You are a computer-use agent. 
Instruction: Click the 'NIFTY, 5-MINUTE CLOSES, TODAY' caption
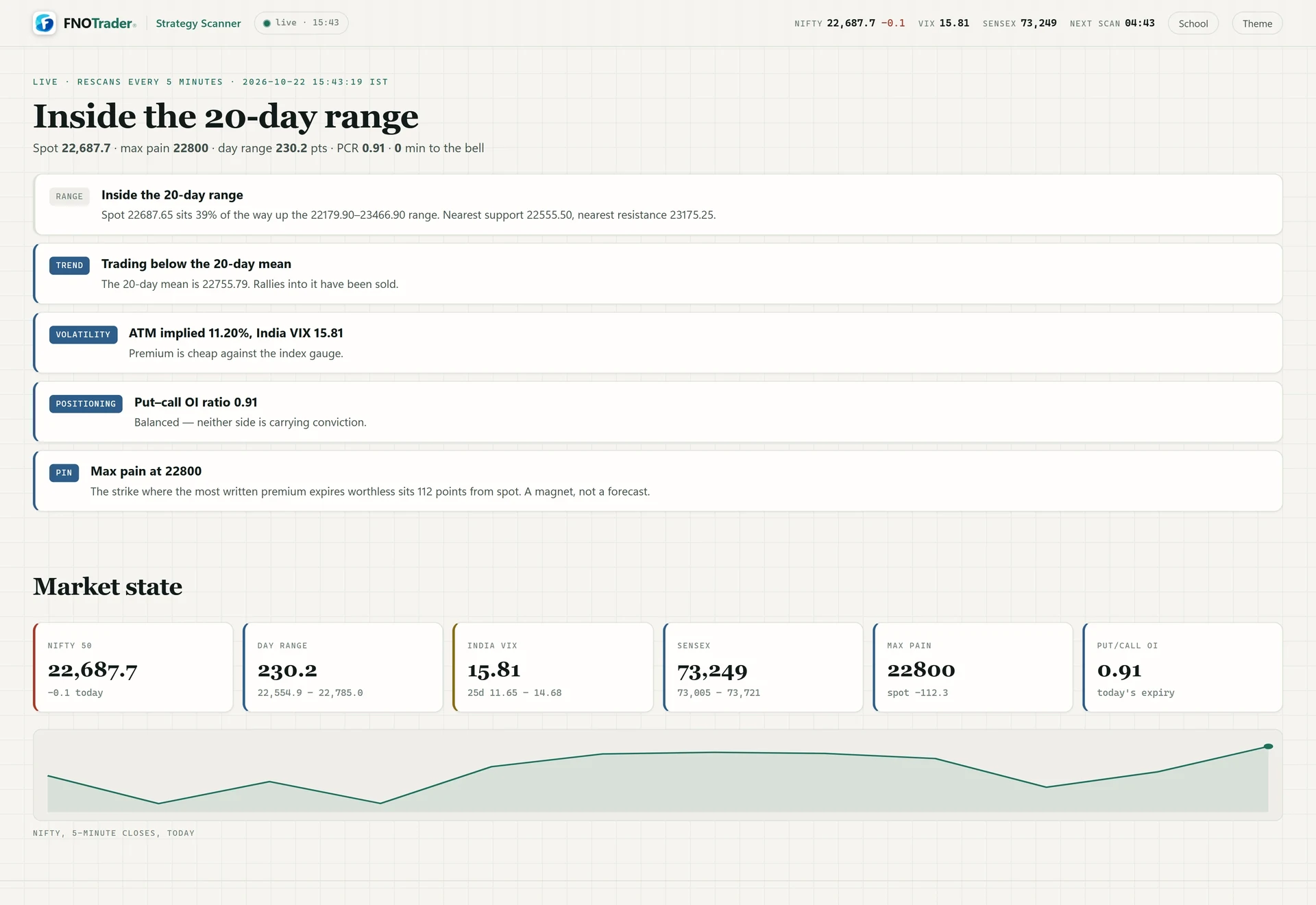114,833
